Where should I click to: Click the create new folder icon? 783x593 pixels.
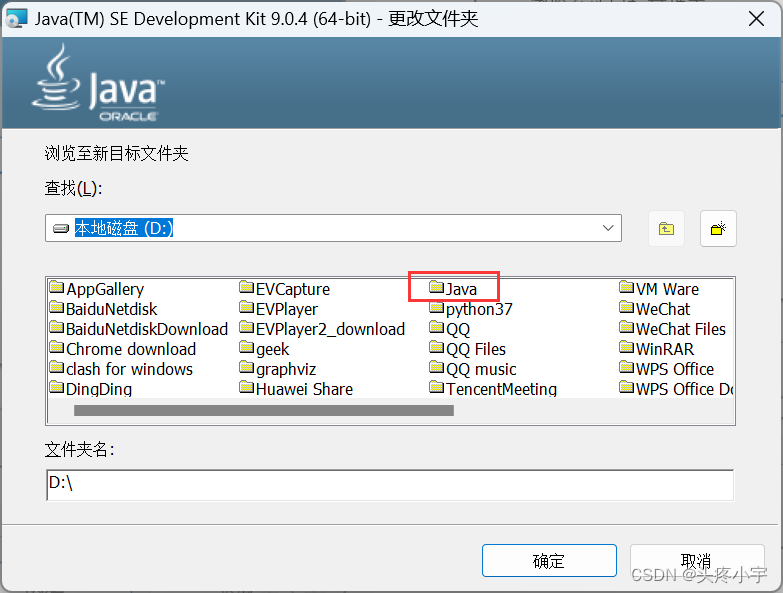(x=718, y=229)
